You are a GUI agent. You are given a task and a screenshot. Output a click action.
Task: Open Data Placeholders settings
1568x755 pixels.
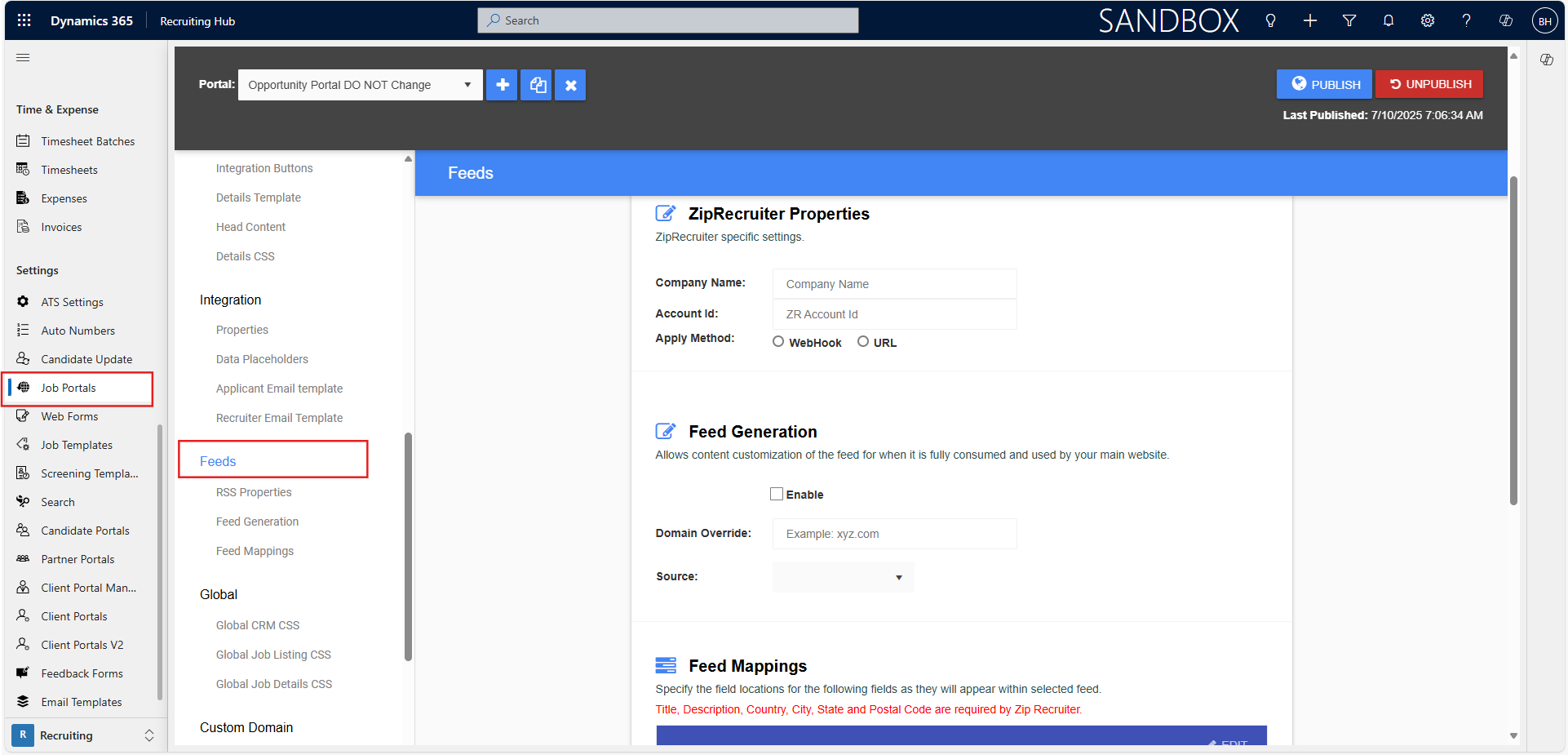(262, 359)
